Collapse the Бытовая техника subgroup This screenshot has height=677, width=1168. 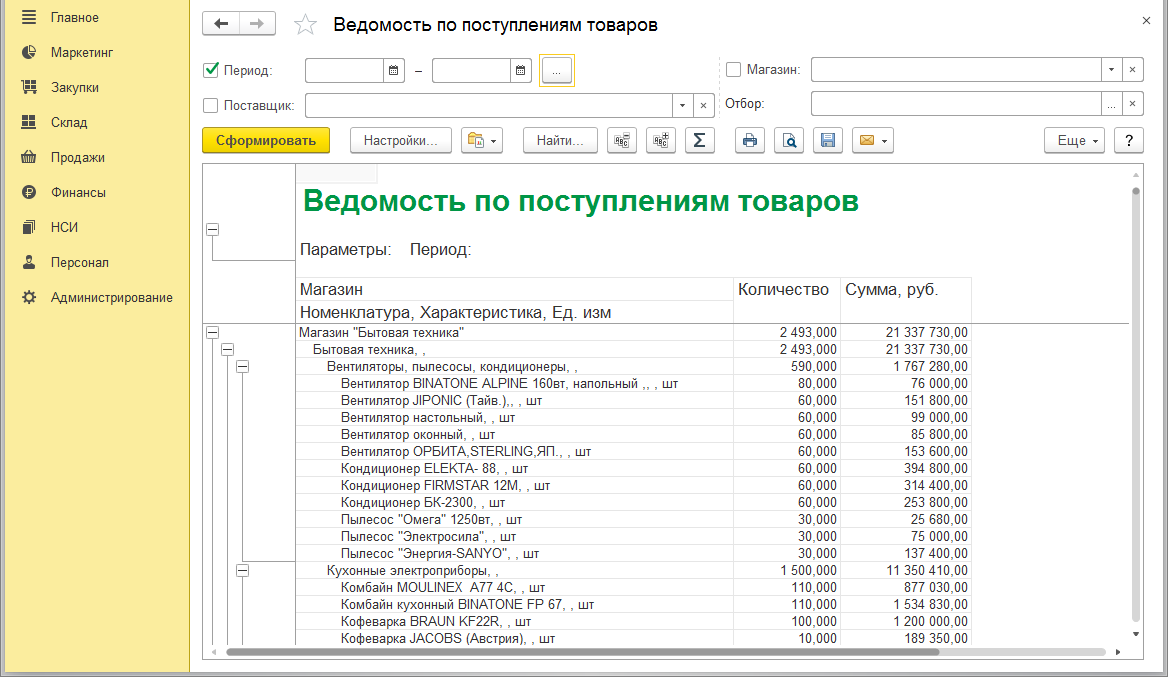[x=227, y=349]
